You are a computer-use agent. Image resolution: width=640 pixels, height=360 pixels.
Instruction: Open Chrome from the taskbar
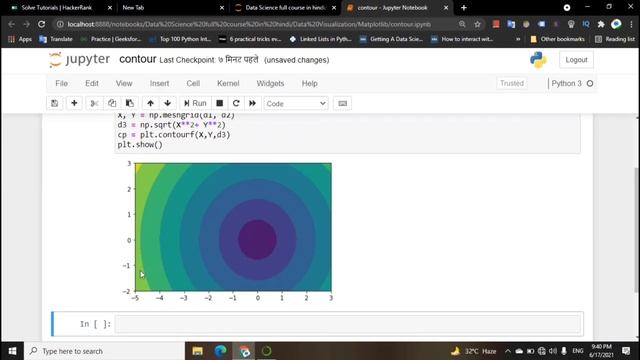[x=244, y=351]
